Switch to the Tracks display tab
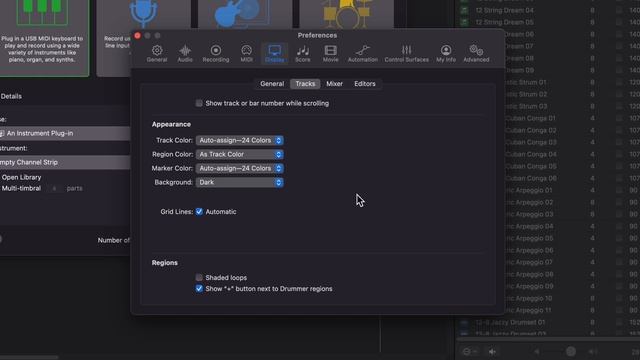 point(305,84)
